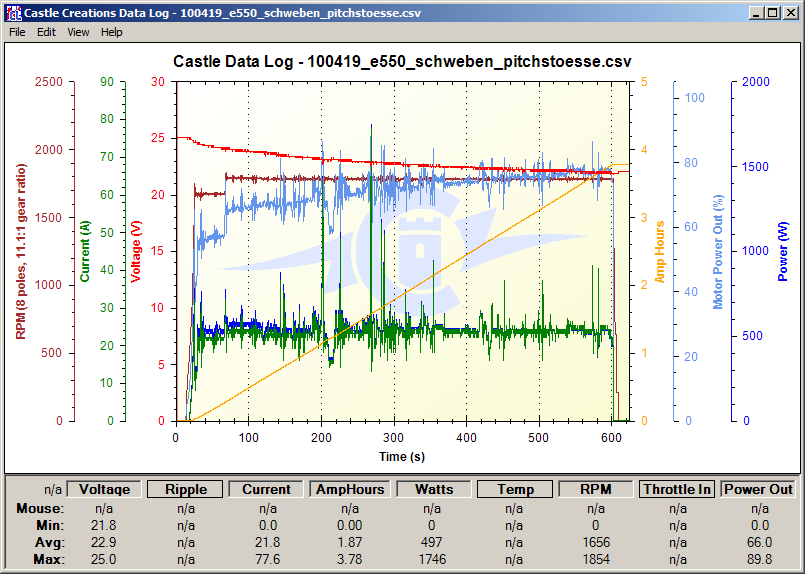
Task: Toggle the Watts series button
Action: (x=434, y=489)
